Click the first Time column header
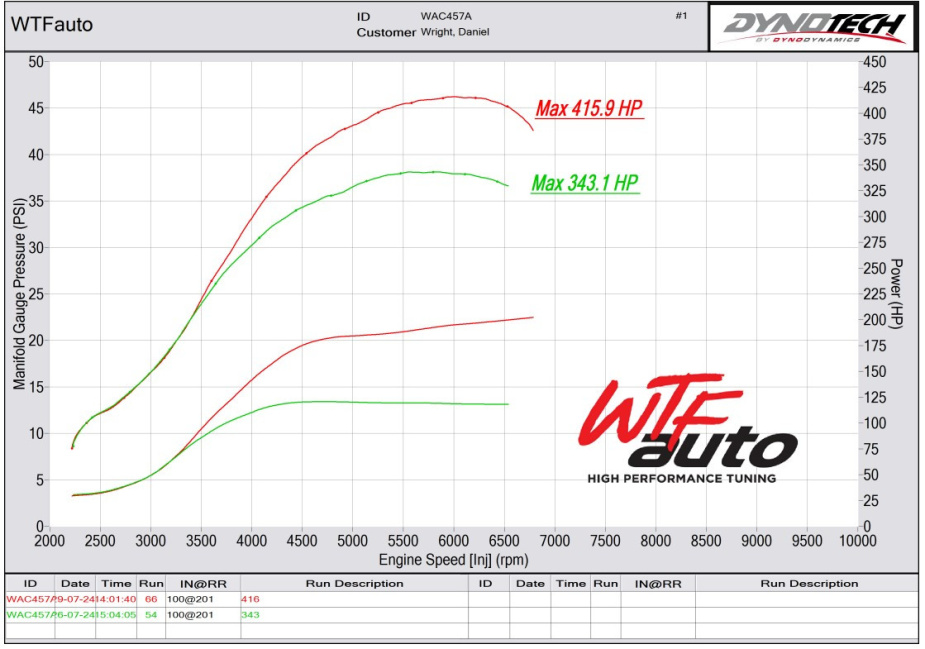The height and width of the screenshot is (649, 925). [116, 583]
